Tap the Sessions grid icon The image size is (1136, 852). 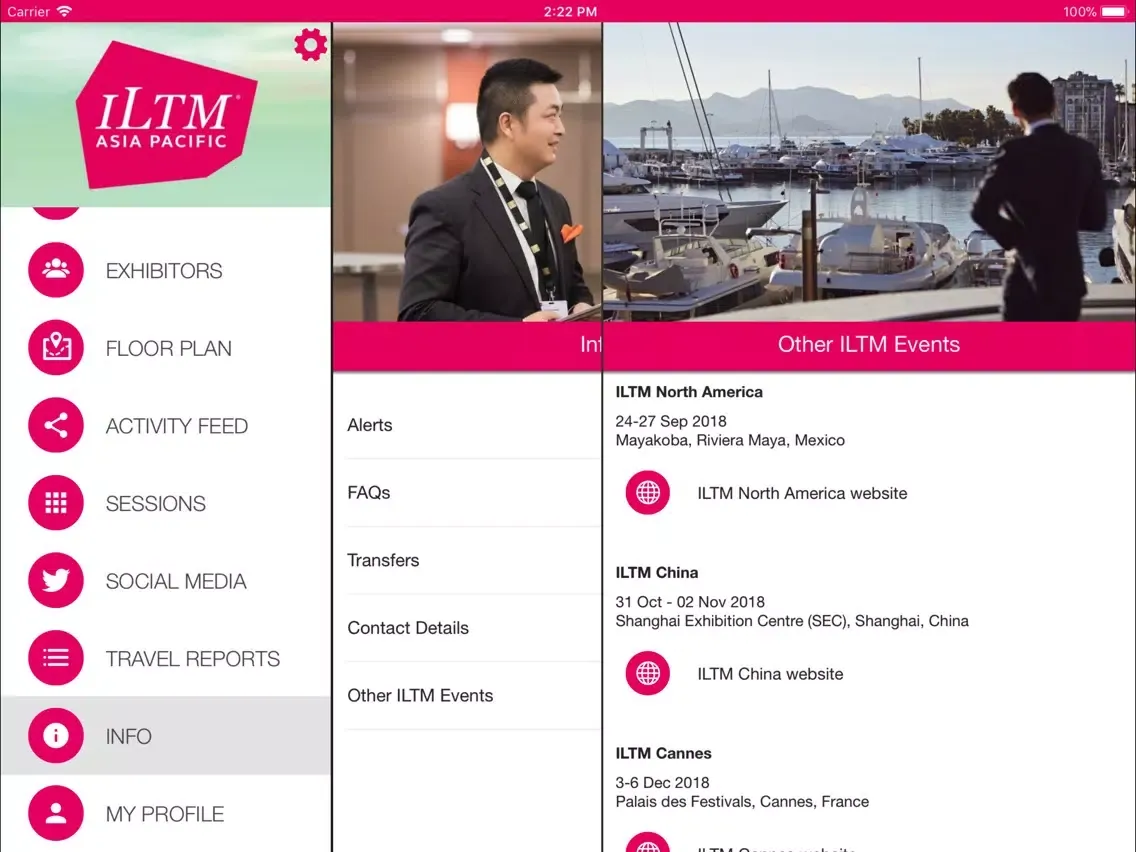pyautogui.click(x=56, y=503)
